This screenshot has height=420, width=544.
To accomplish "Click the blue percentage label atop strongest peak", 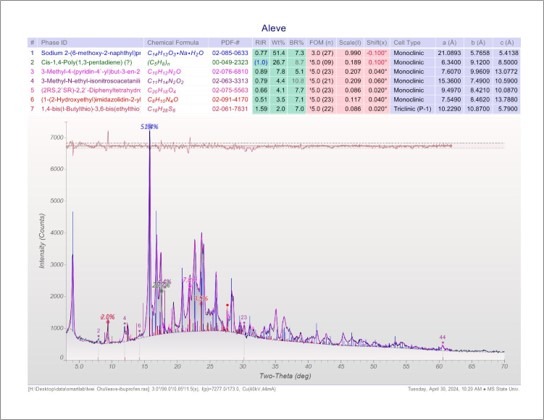I will [x=149, y=127].
